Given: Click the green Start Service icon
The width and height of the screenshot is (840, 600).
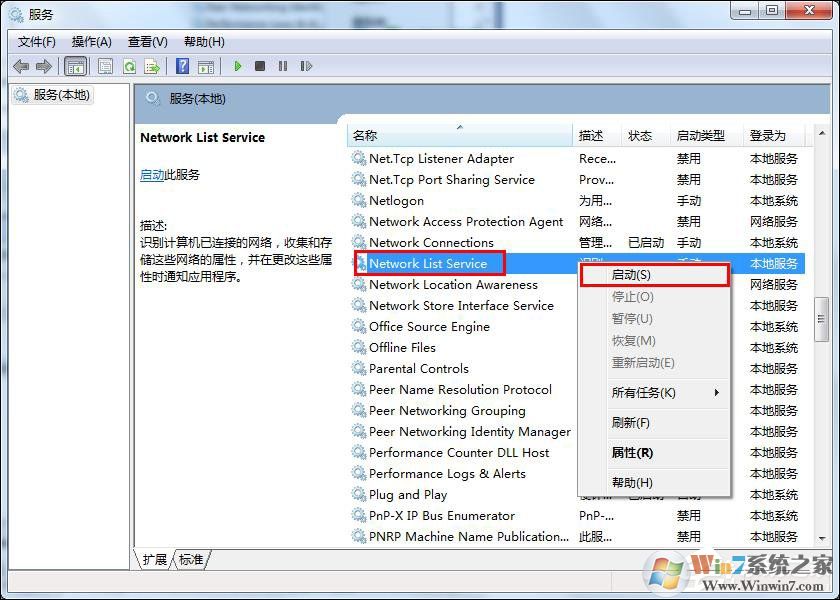Looking at the screenshot, I should click(x=237, y=66).
